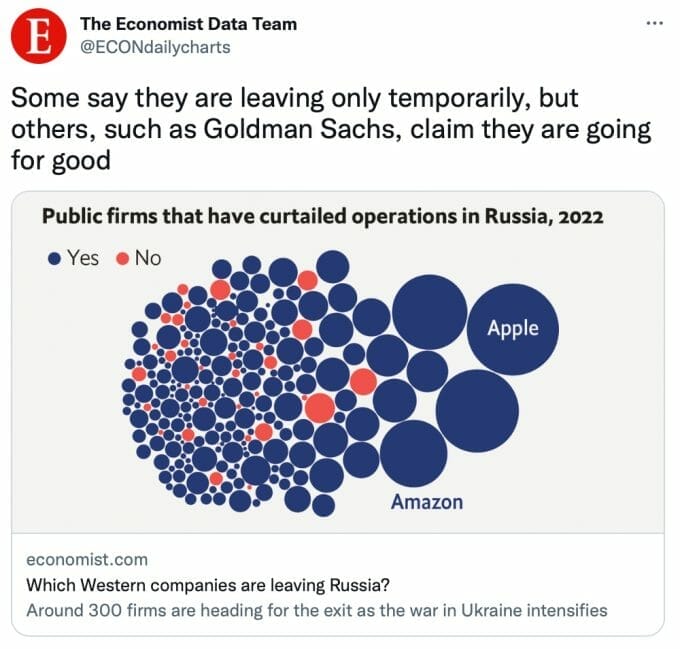Click the Amazon label under the chart

coord(427,502)
